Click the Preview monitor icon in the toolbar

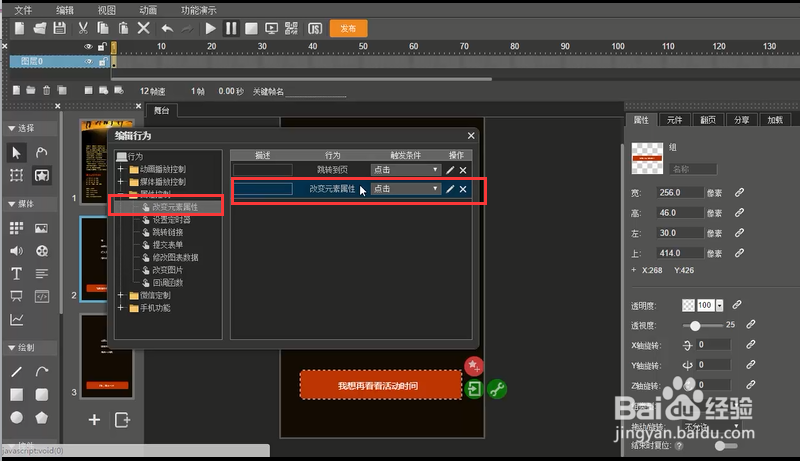click(x=271, y=29)
